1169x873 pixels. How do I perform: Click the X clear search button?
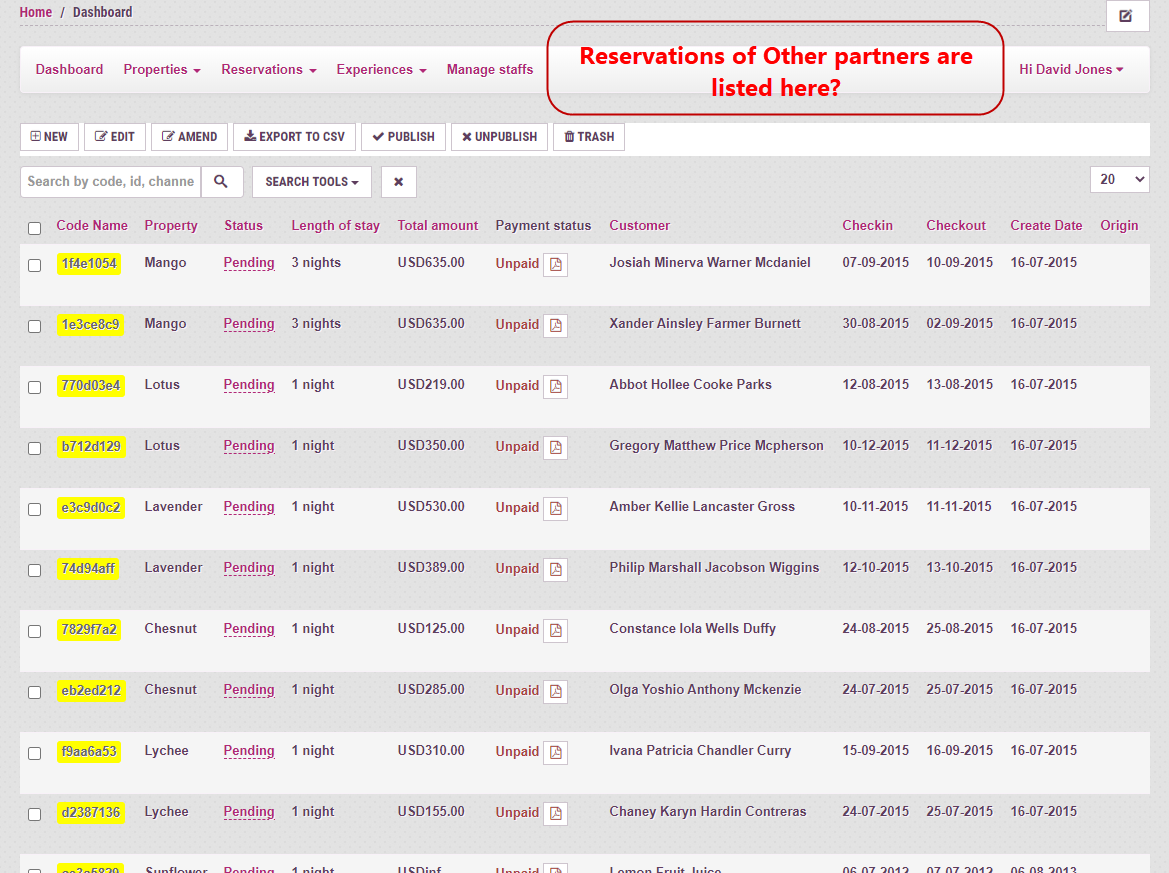click(398, 182)
